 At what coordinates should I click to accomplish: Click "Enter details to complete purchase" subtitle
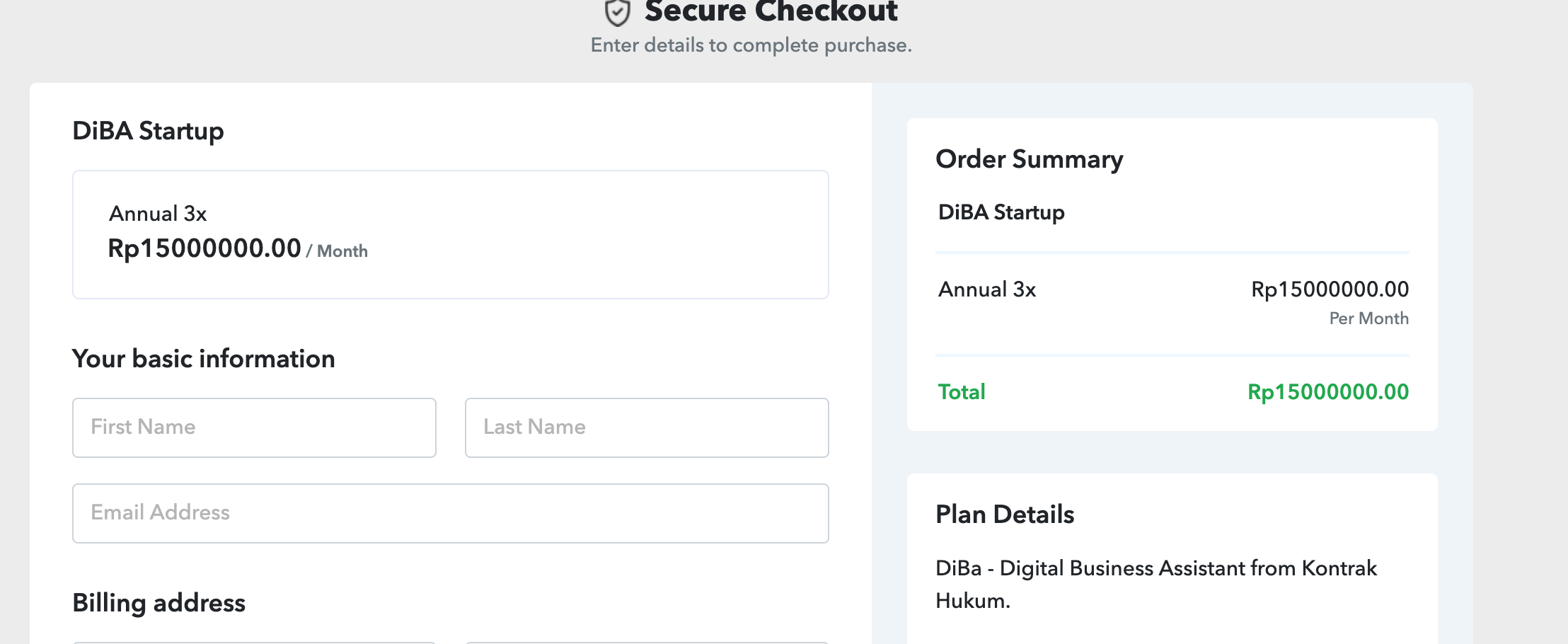point(751,45)
